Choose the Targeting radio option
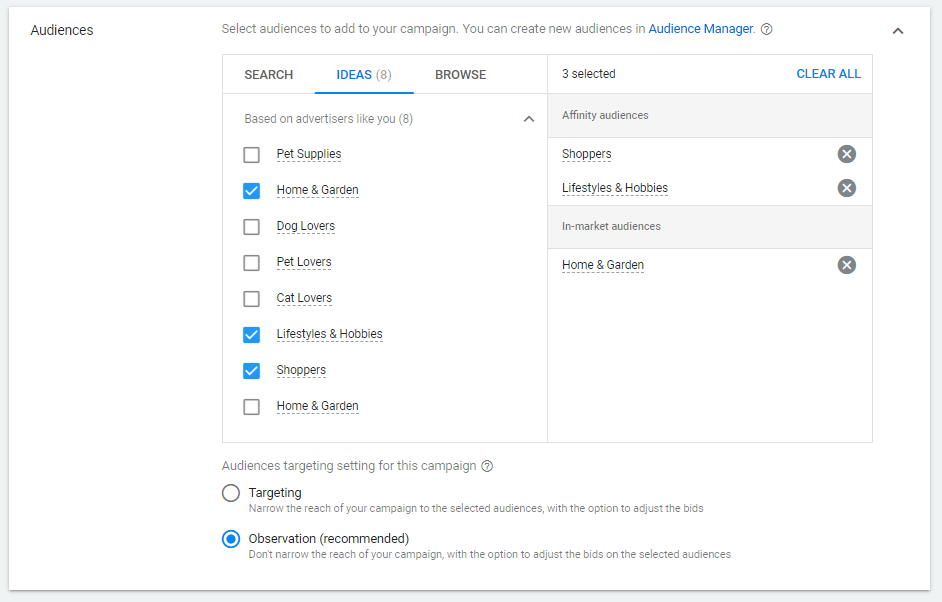This screenshot has width=942, height=602. pos(231,493)
